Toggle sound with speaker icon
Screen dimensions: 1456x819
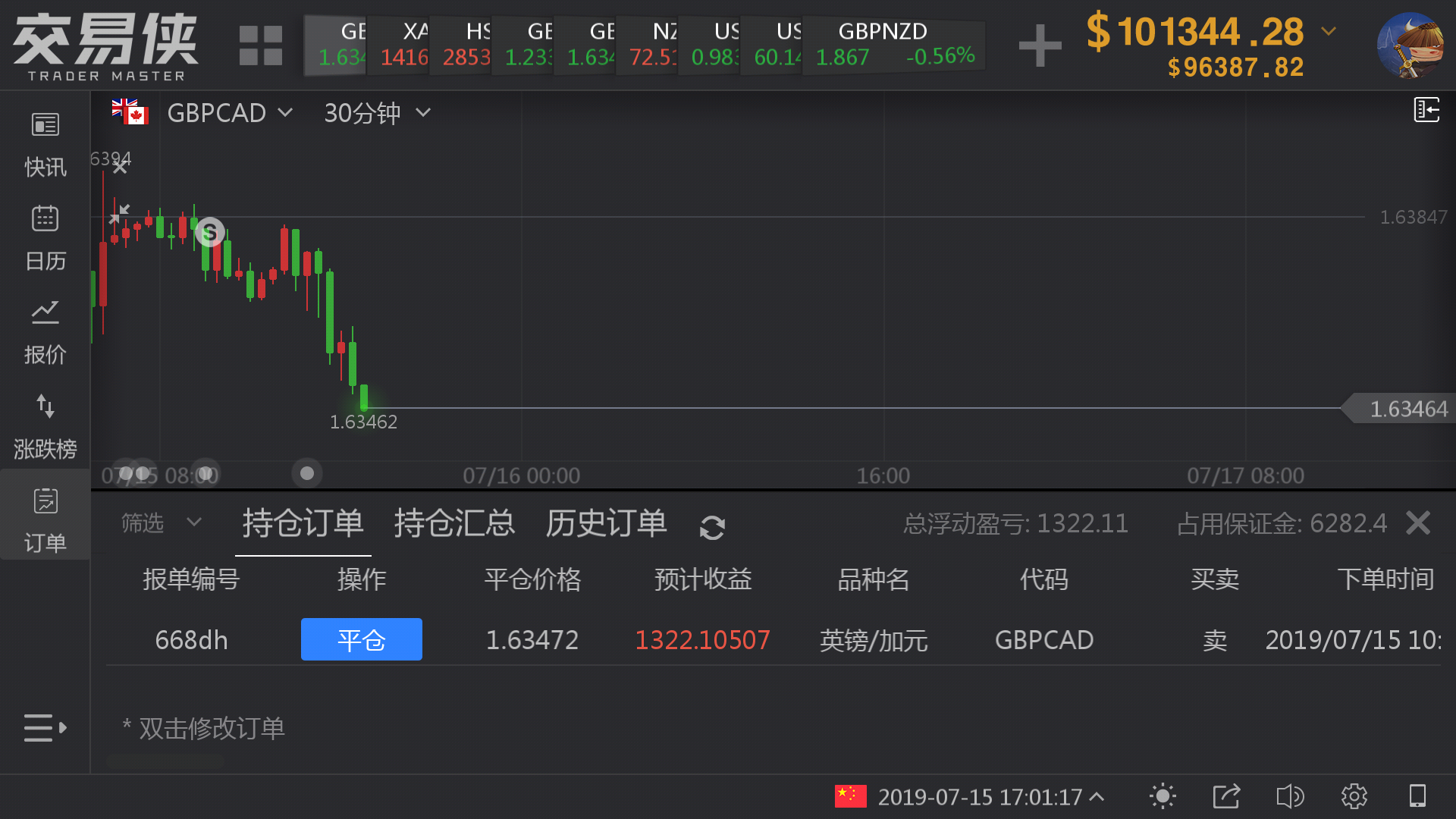(1290, 796)
